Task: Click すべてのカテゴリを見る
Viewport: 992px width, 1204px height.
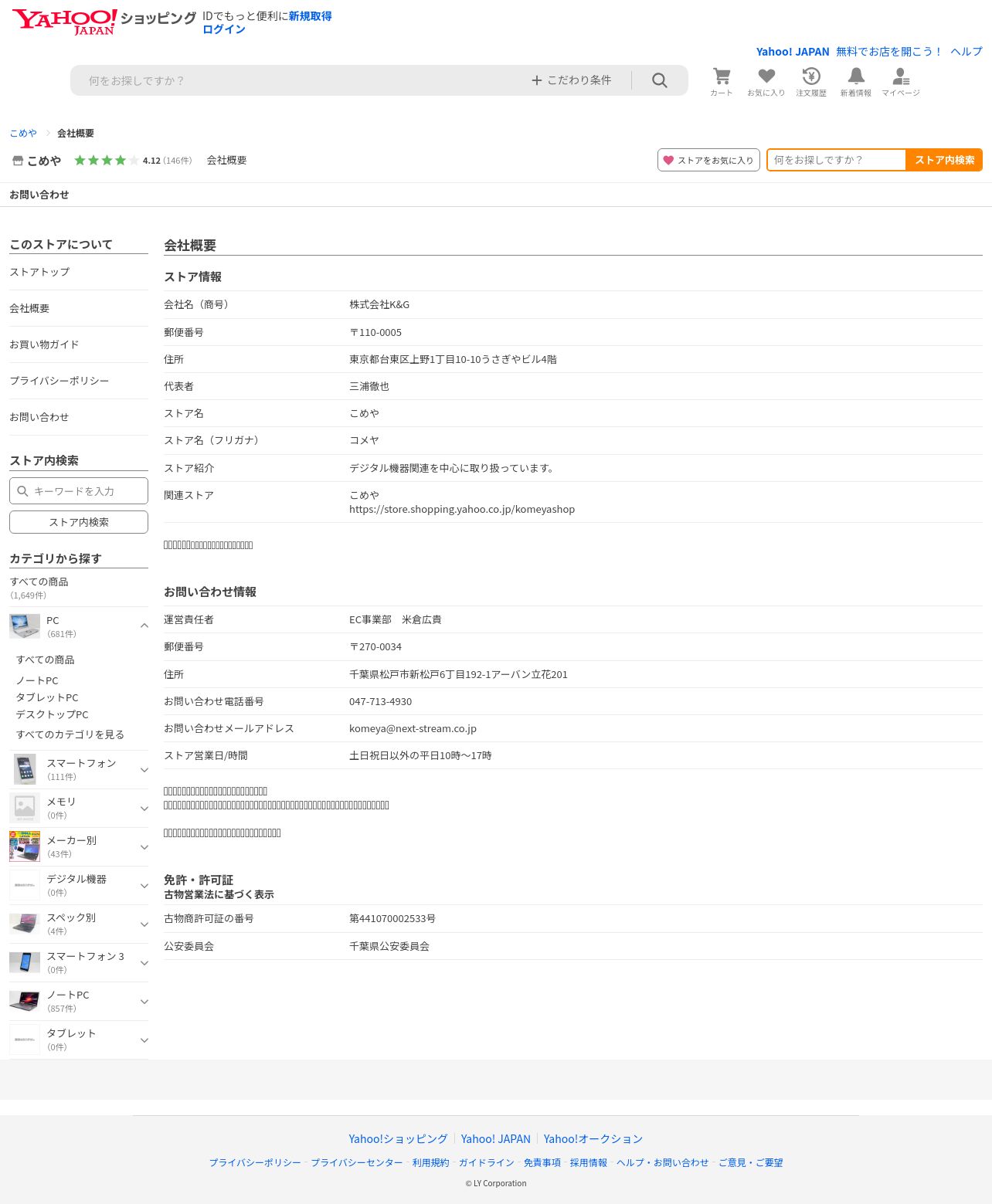Action: pos(70,734)
